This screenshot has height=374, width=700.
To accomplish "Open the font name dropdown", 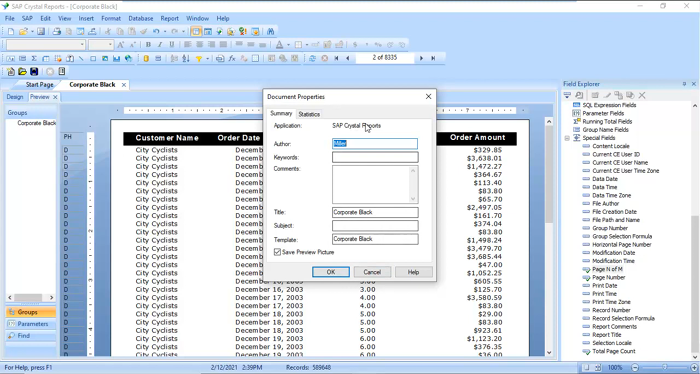I will point(82,45).
